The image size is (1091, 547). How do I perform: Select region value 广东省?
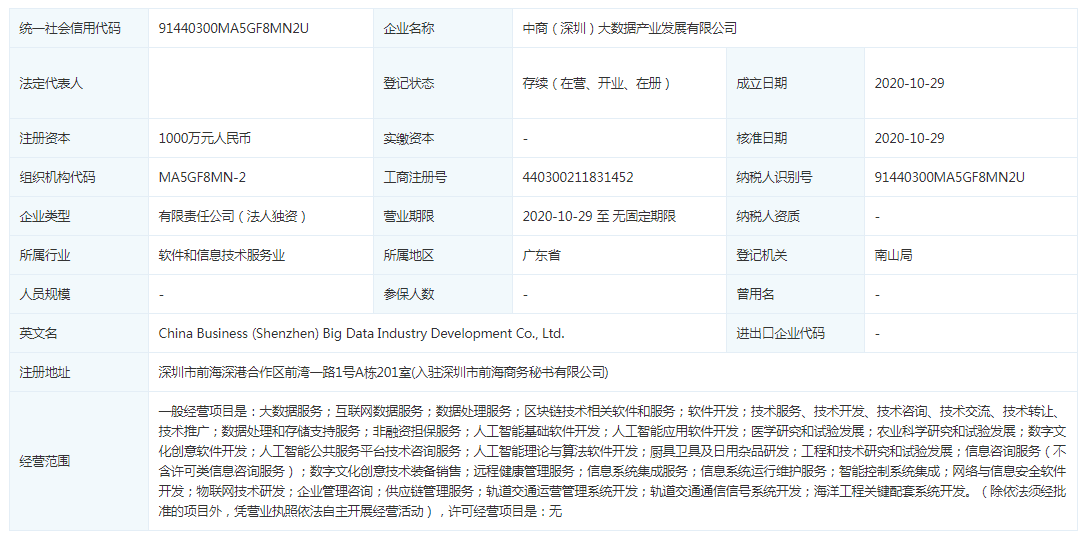541,255
